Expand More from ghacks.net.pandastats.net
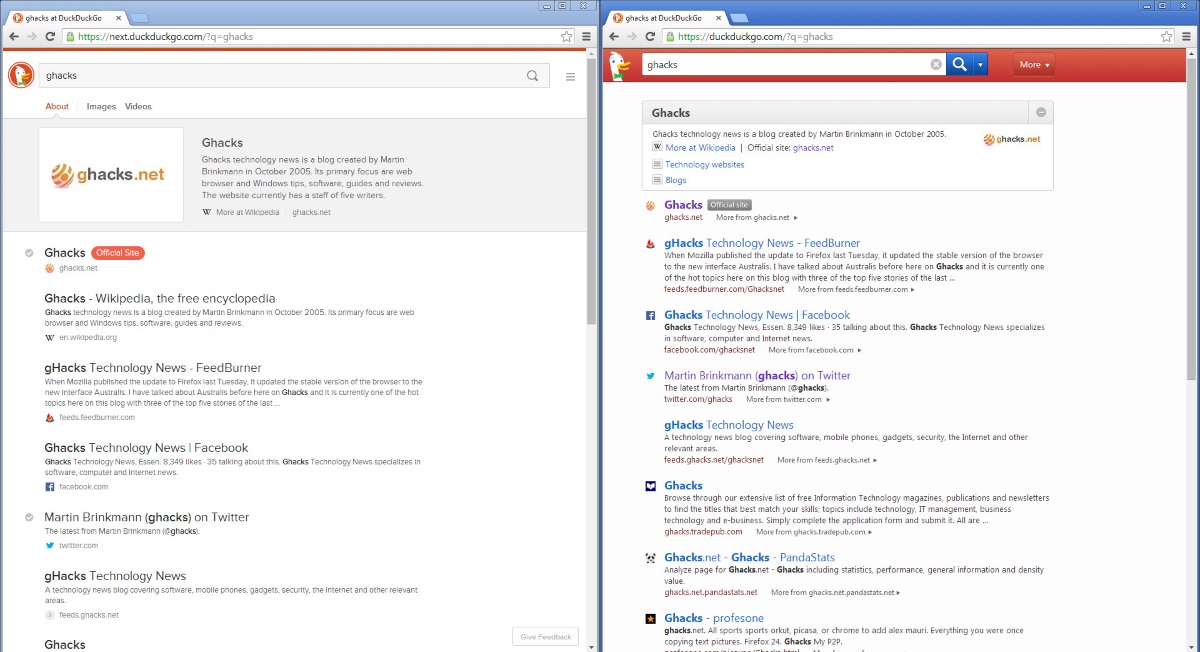Viewport: 1200px width, 652px height. [x=836, y=593]
